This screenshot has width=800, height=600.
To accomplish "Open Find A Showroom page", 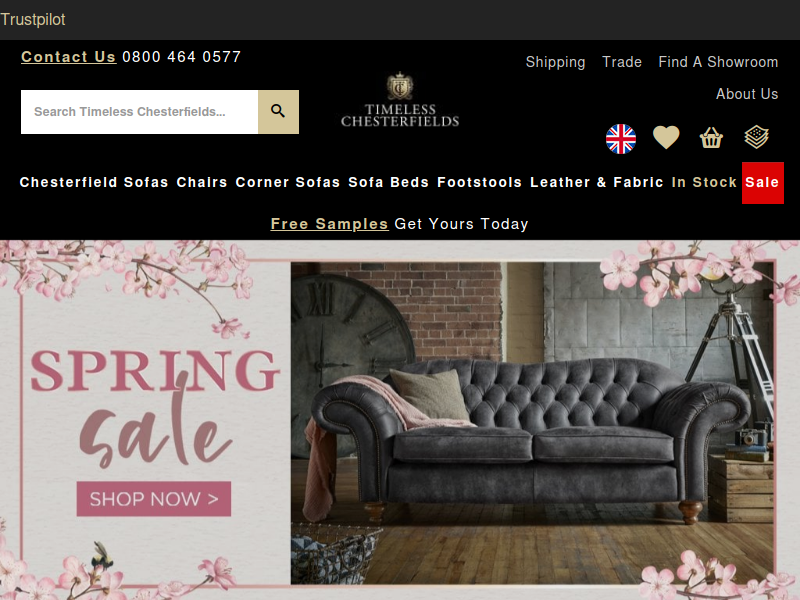I will pos(718,62).
